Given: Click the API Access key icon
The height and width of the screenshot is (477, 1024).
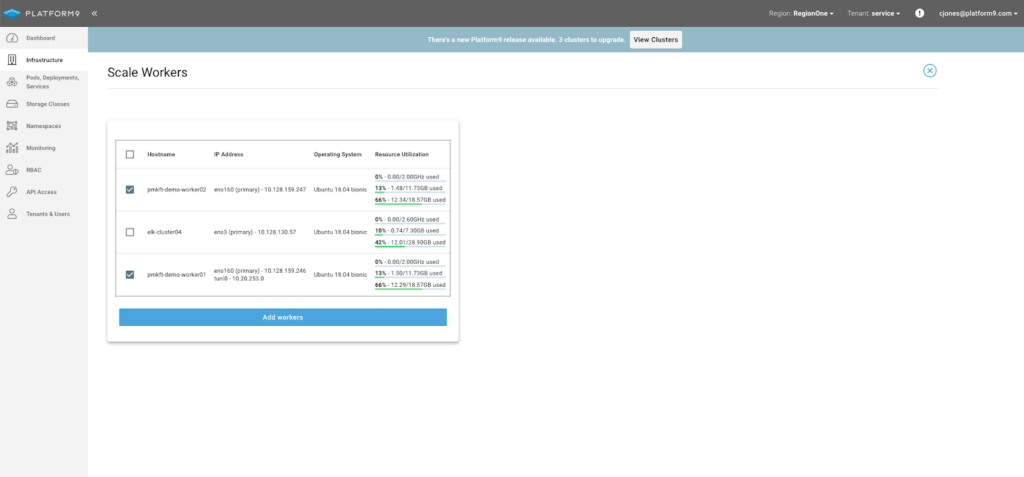Looking at the screenshot, I should click(x=12, y=192).
